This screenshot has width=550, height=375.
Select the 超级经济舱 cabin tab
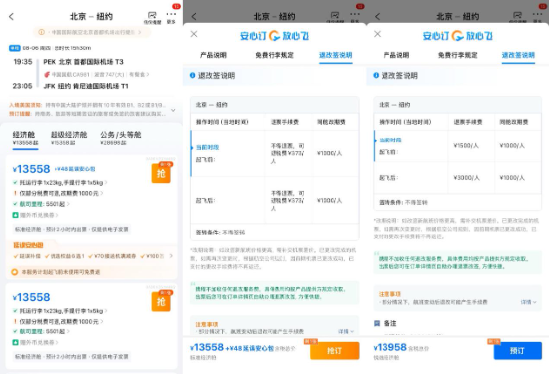click(x=69, y=138)
